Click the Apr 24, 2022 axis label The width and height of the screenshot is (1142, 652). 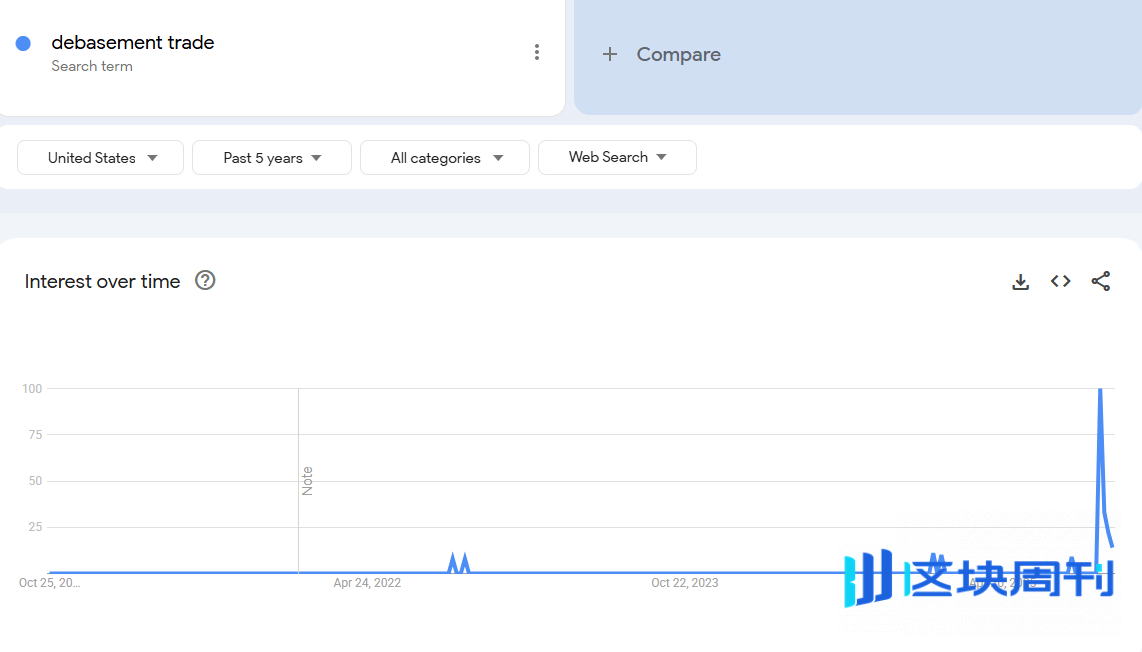click(x=367, y=583)
